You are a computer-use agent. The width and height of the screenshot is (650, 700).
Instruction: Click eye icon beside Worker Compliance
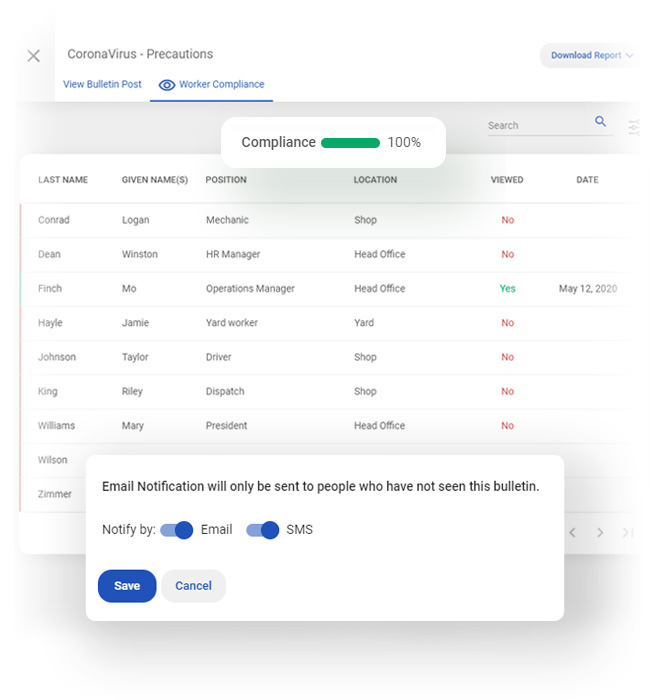tap(167, 85)
